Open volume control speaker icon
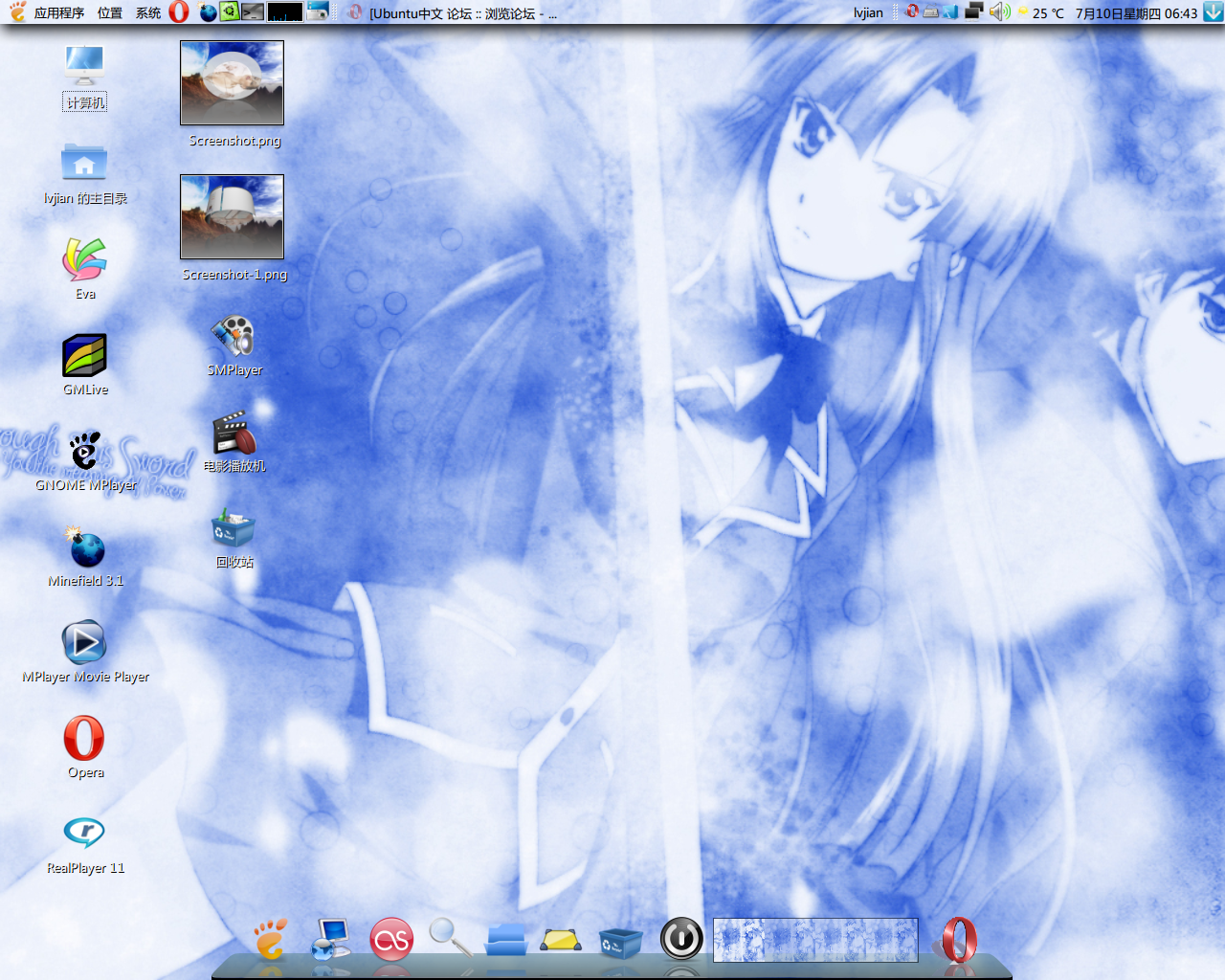1225x980 pixels. pyautogui.click(x=999, y=11)
